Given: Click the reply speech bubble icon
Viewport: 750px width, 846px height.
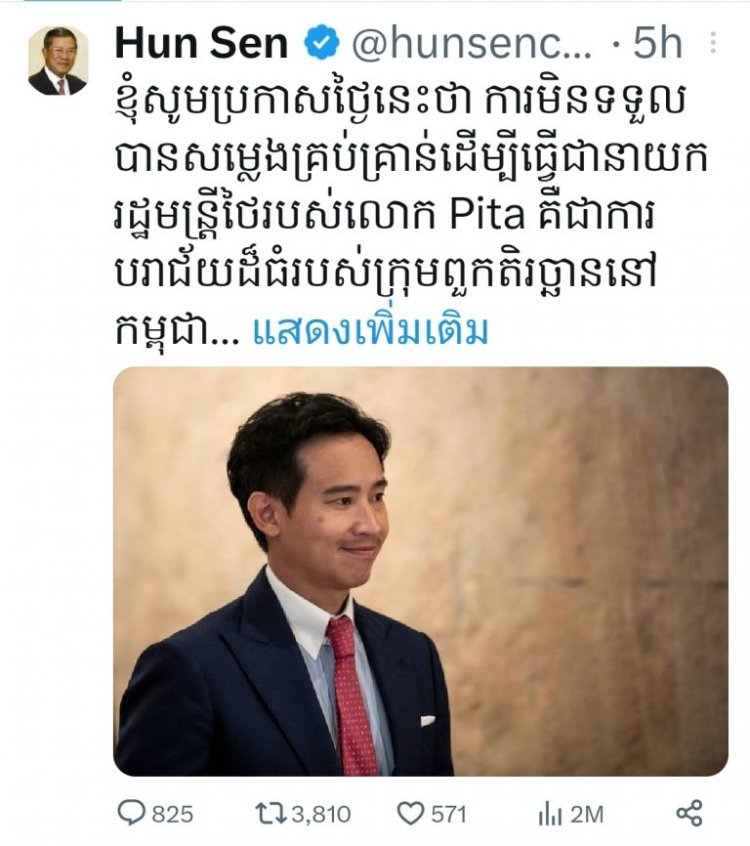Looking at the screenshot, I should (131, 813).
